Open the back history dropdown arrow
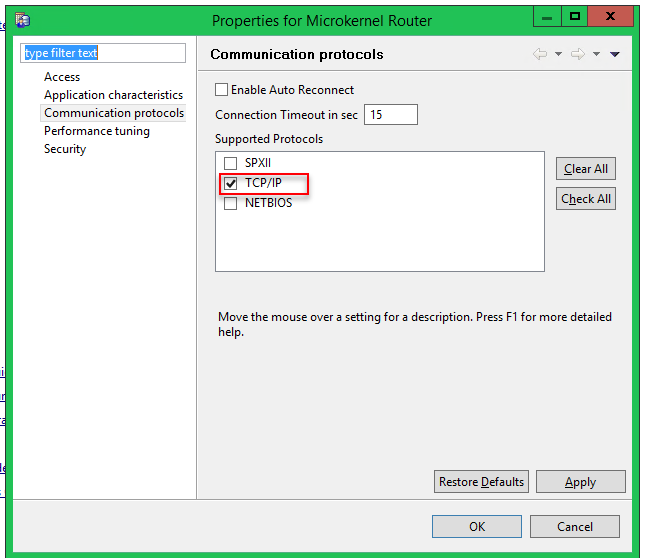The width and height of the screenshot is (645, 558). point(558,54)
